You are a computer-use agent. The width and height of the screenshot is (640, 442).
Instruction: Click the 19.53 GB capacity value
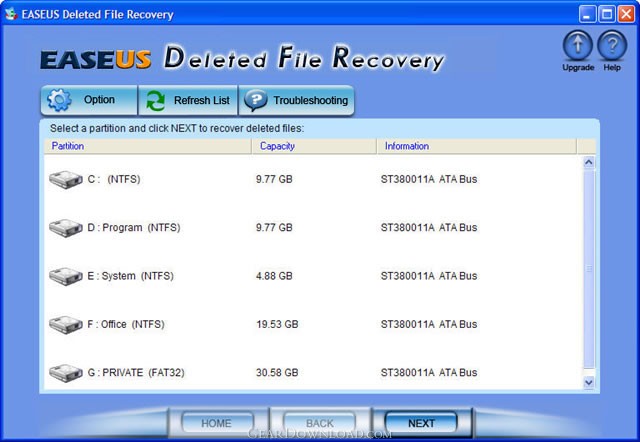pyautogui.click(x=277, y=324)
